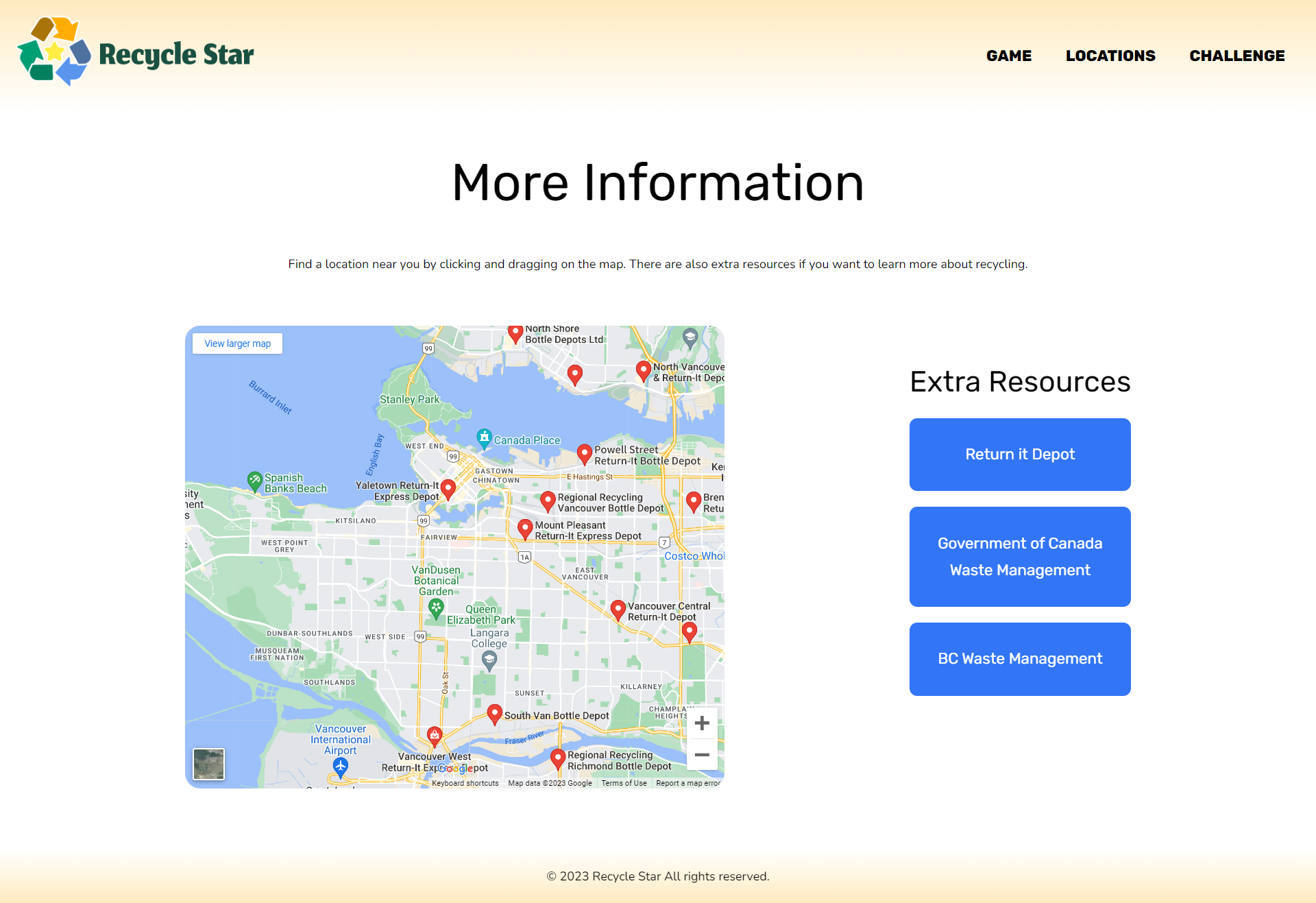1316x903 pixels.
Task: Open the GAME menu item
Action: (x=1008, y=56)
